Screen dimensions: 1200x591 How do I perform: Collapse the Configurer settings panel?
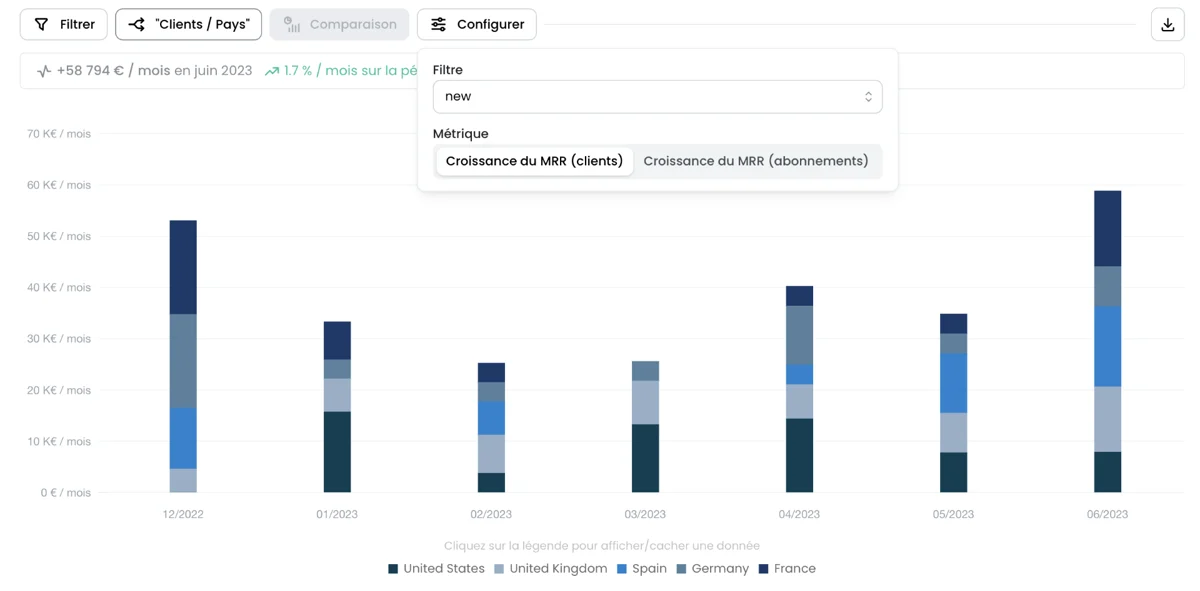point(477,24)
